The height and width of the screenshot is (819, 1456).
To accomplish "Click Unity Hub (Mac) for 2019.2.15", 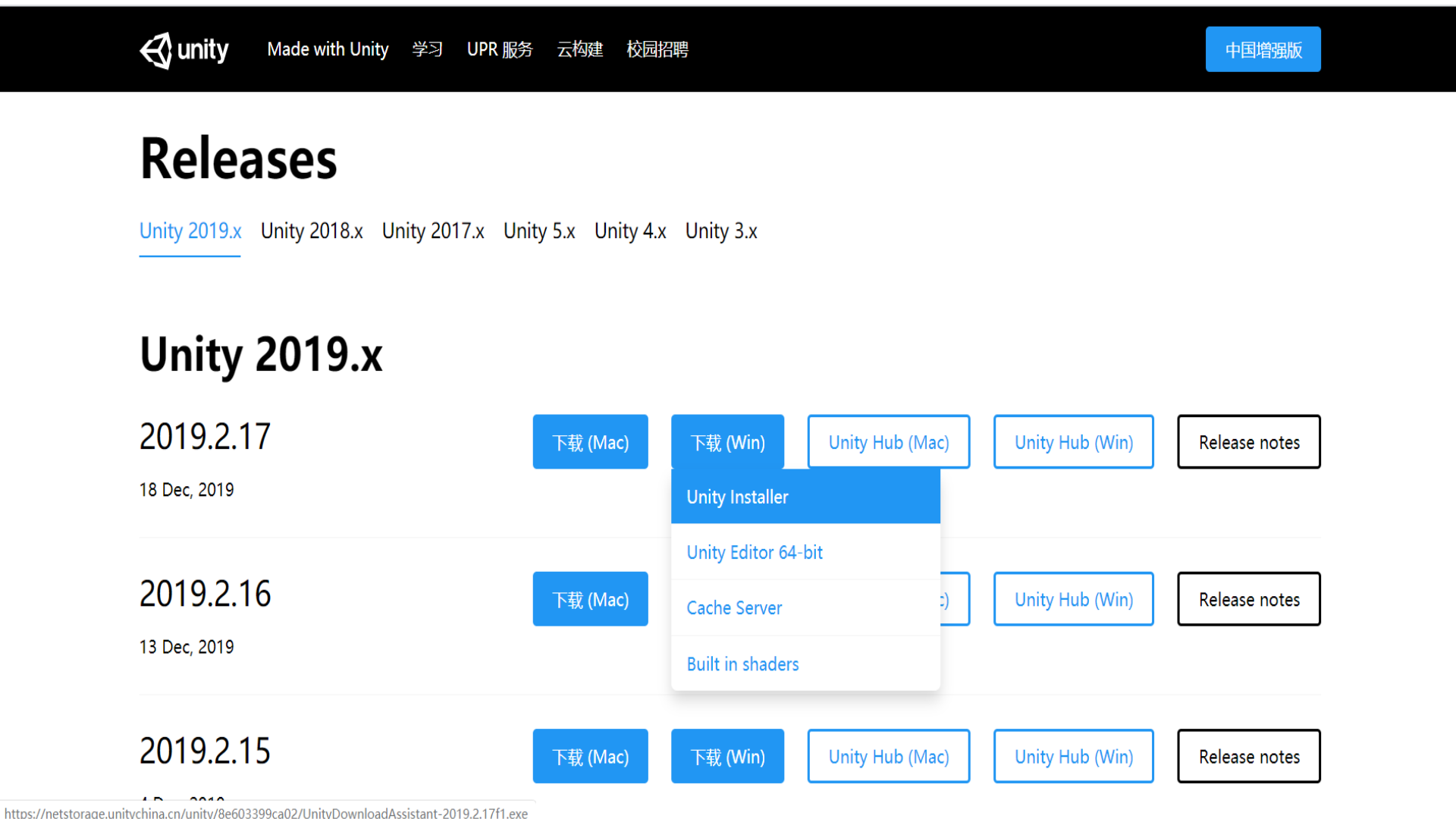I will pyautogui.click(x=888, y=757).
